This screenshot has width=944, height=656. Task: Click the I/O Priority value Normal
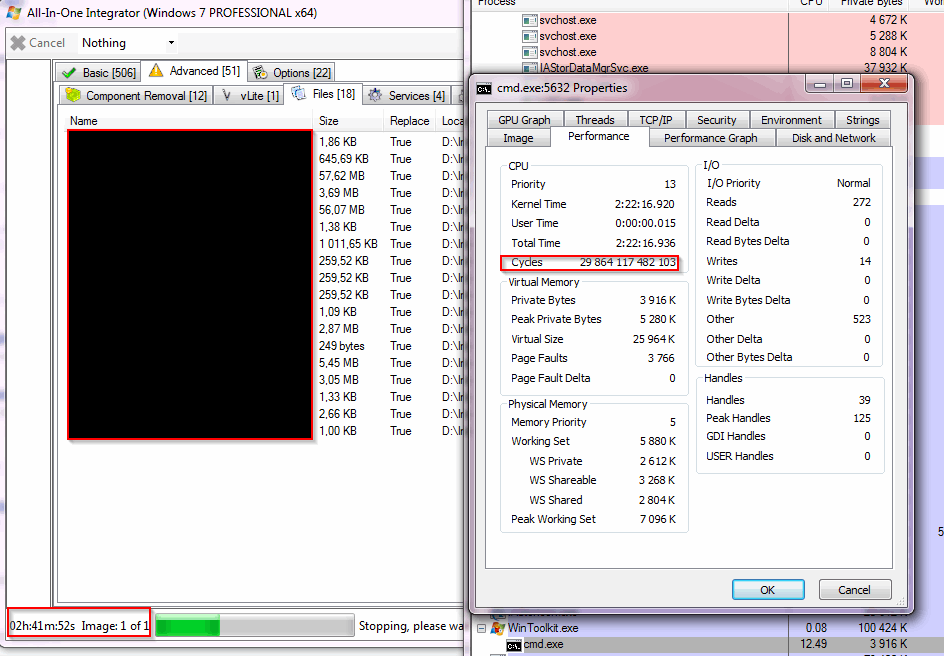pyautogui.click(x=853, y=183)
